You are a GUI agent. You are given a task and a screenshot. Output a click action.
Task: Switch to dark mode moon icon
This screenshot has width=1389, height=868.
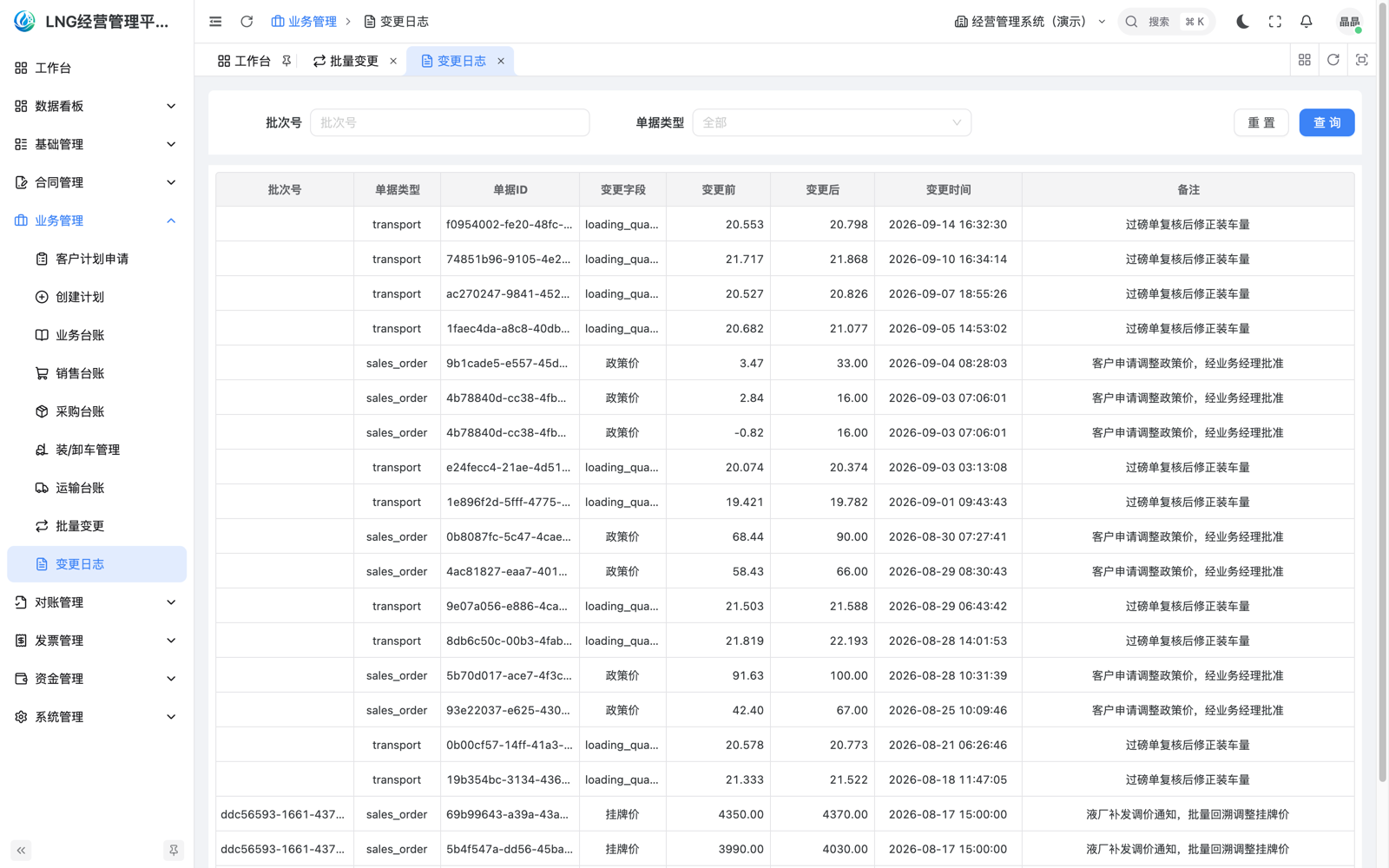coord(1243,22)
